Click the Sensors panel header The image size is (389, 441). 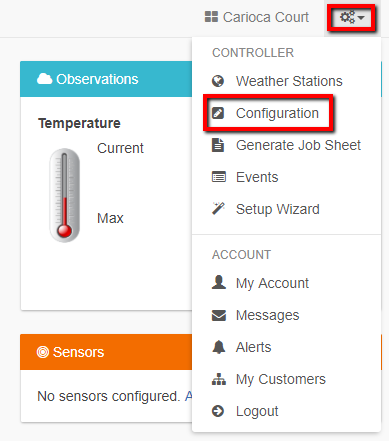pyautogui.click(x=106, y=352)
